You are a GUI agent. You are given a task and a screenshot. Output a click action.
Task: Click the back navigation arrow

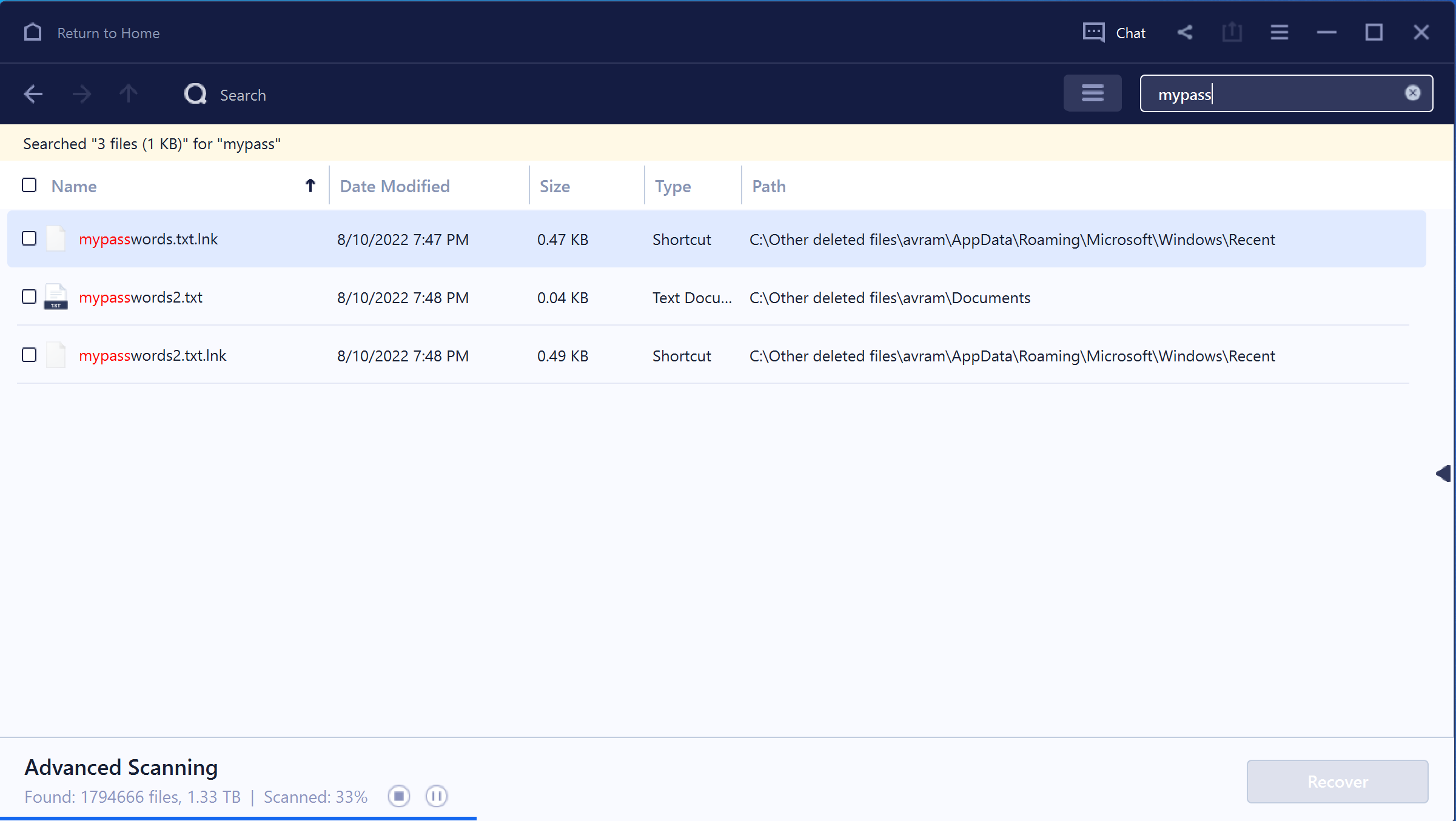click(33, 94)
